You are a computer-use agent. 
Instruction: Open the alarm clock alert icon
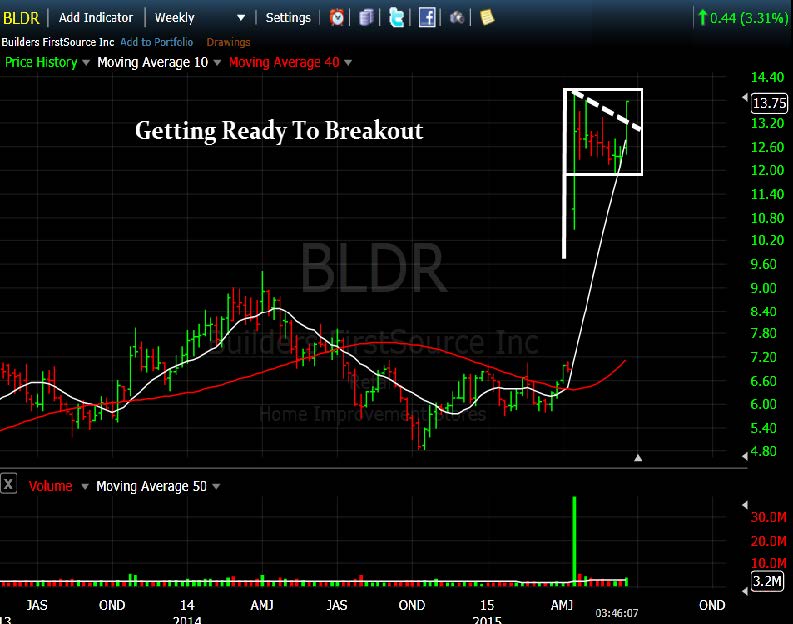coord(337,18)
